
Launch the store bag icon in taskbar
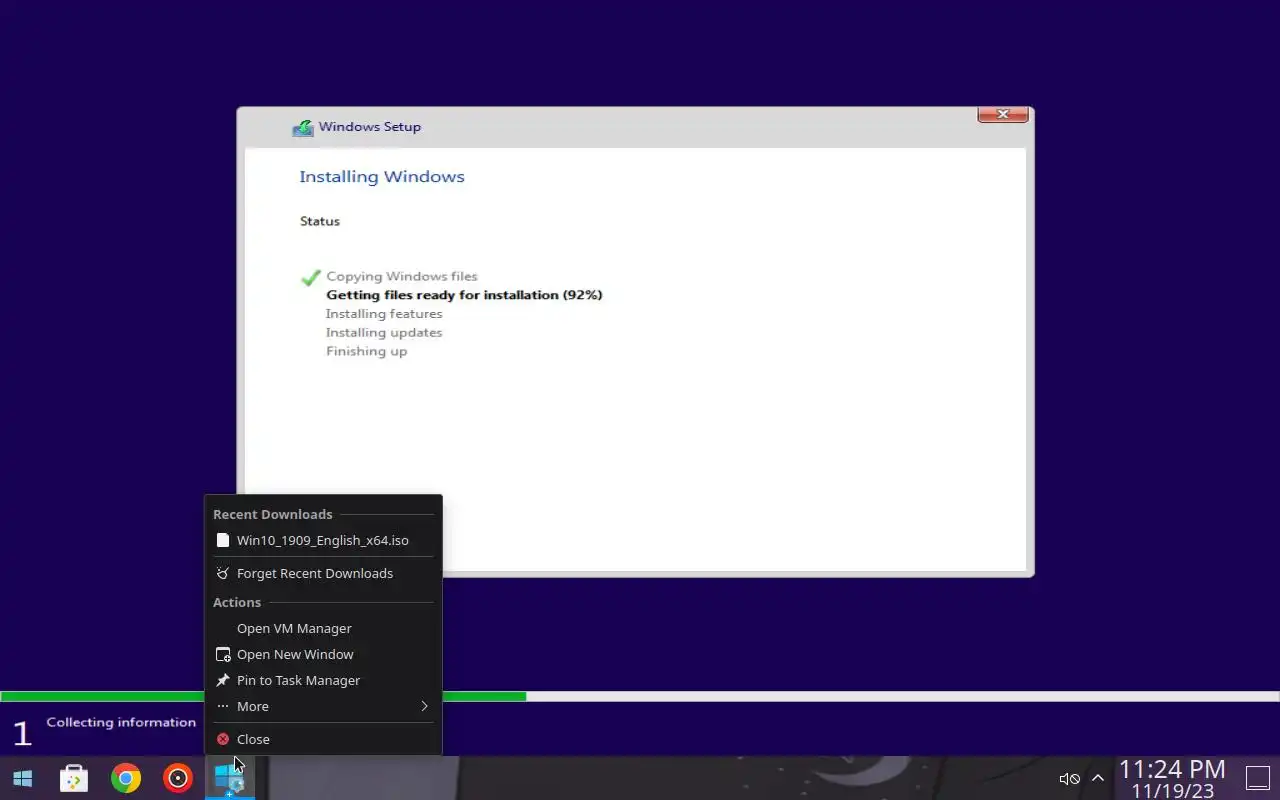74,778
